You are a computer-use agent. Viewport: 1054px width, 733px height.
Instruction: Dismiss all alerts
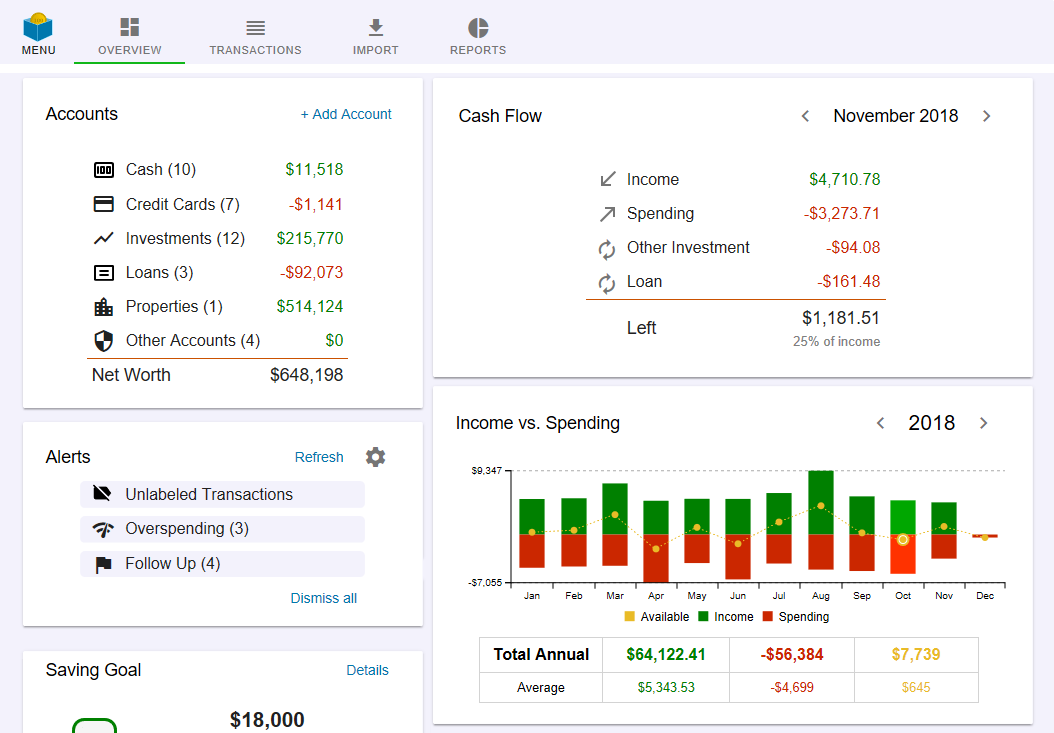[323, 598]
